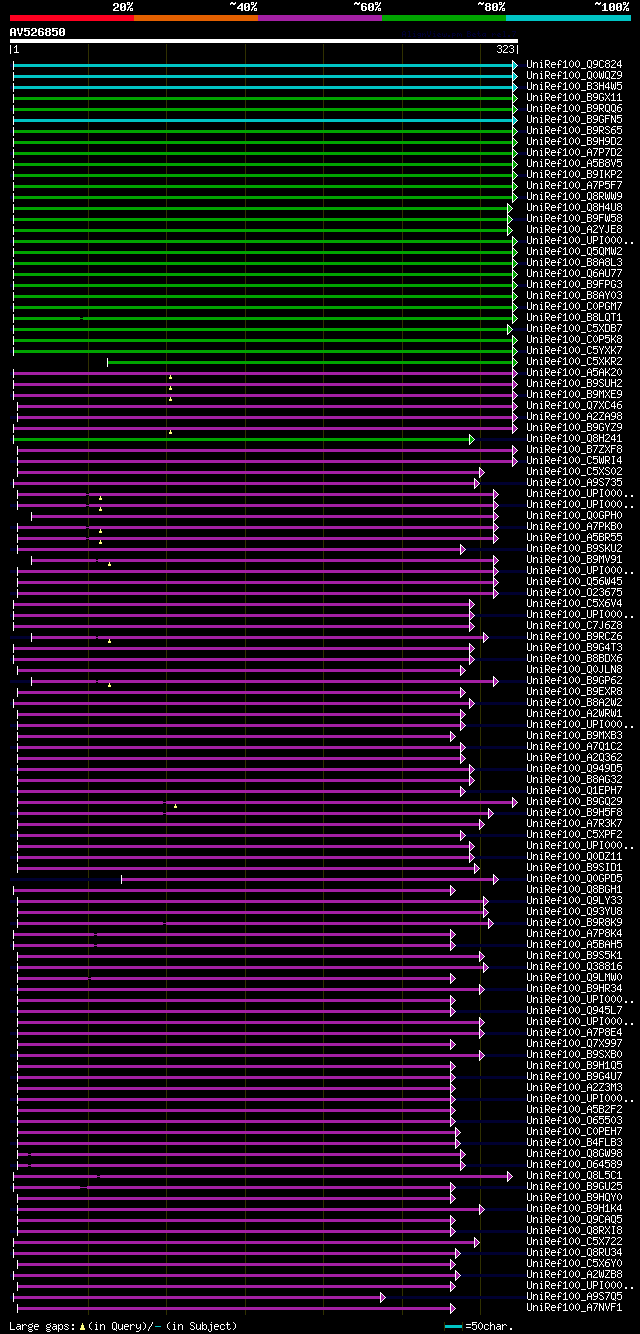Open hit UniRef100_A7P7D2
Viewport: 640px width, 1334px height.
point(574,152)
